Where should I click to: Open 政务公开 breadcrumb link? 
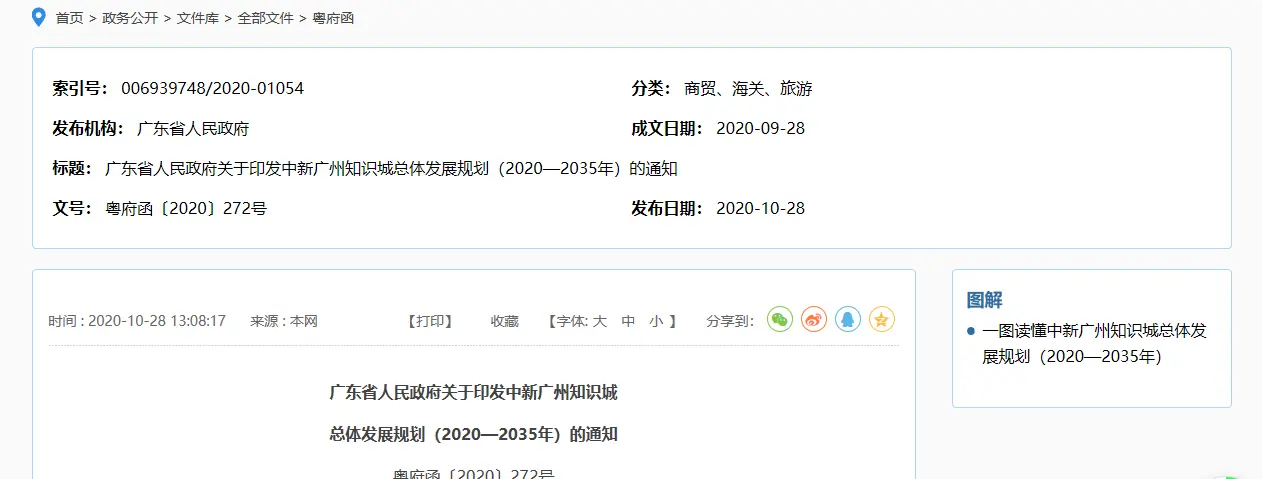130,18
